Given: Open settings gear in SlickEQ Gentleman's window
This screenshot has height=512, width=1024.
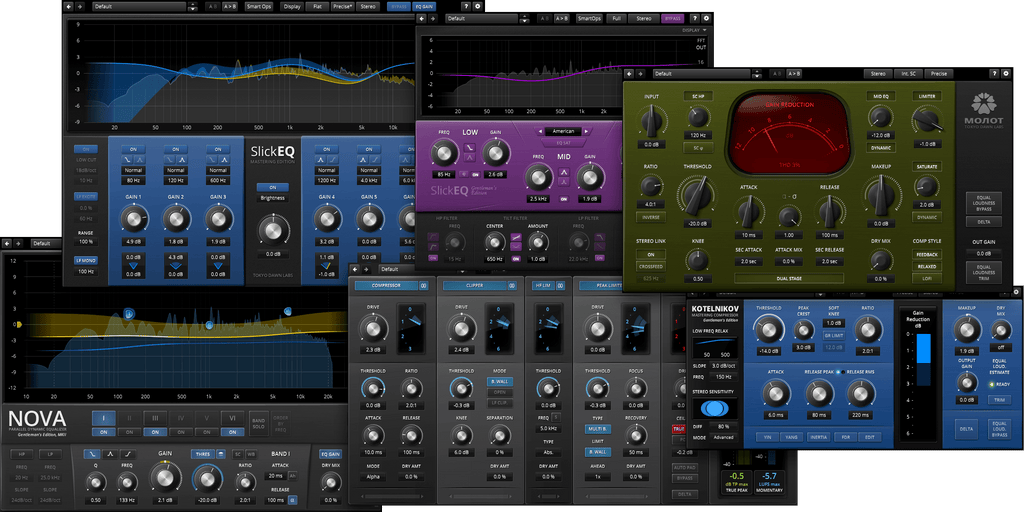Looking at the screenshot, I should click(705, 18).
